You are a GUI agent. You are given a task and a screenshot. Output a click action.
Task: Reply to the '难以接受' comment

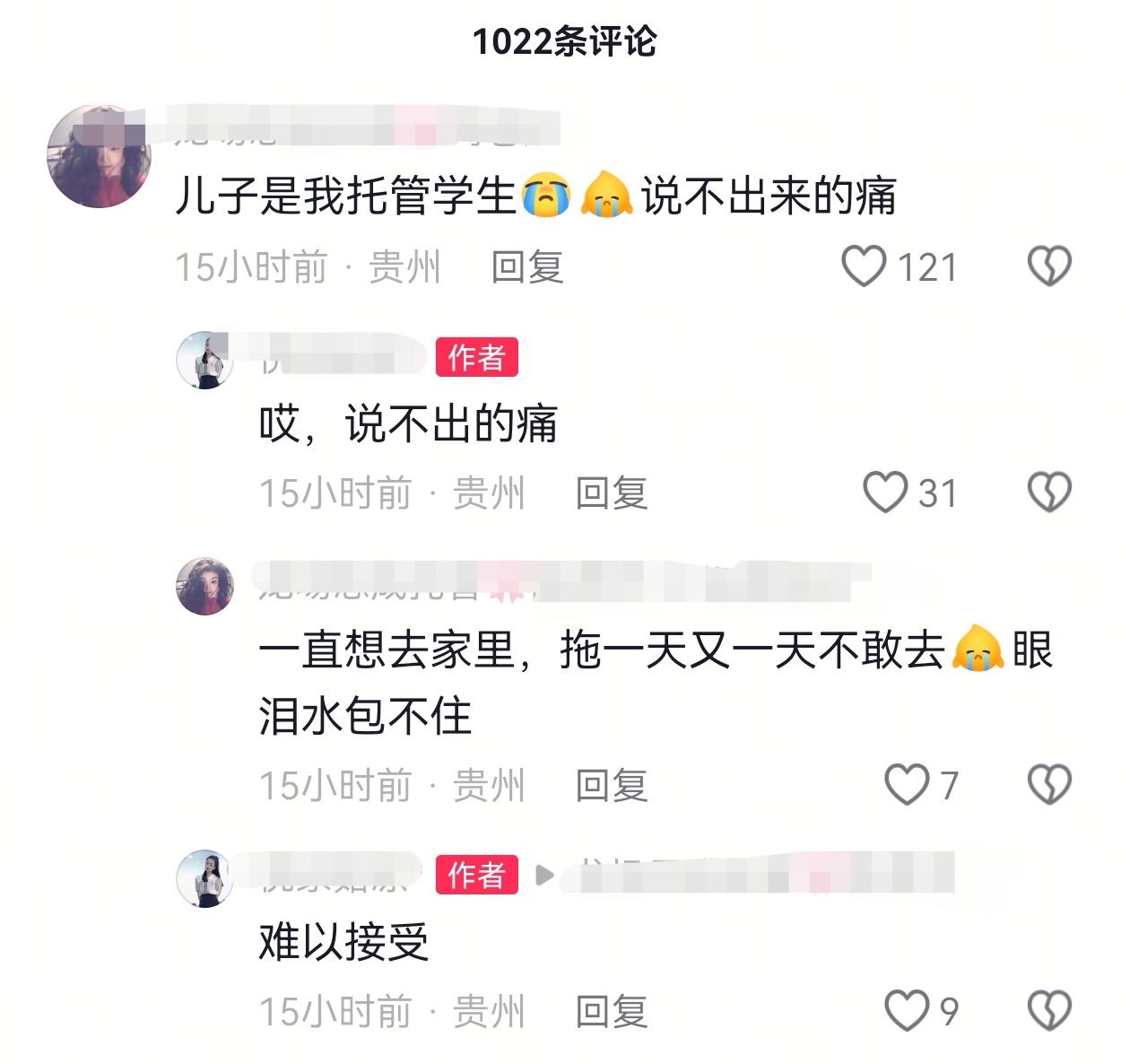[x=612, y=1012]
